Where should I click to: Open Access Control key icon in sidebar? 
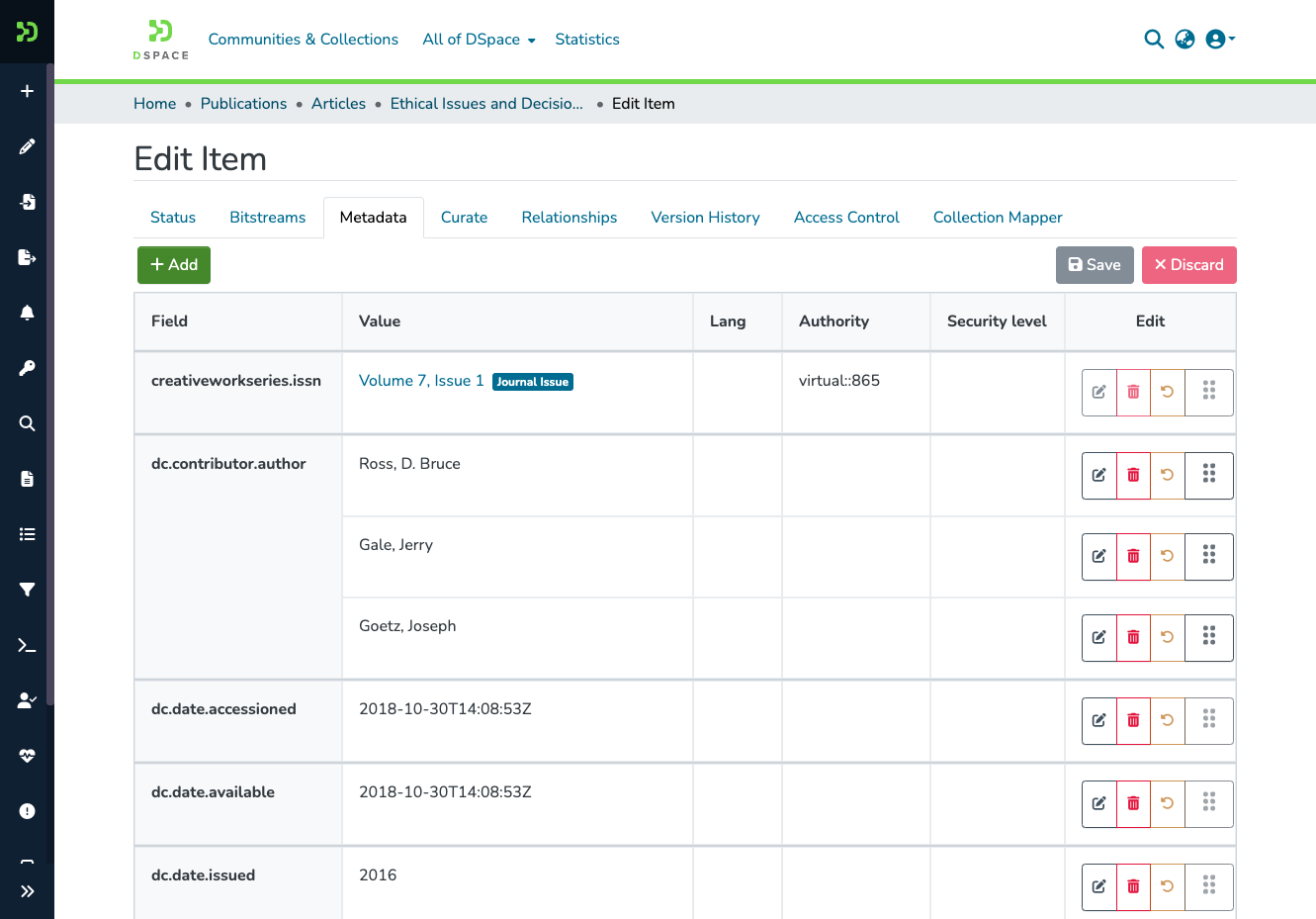click(x=27, y=368)
